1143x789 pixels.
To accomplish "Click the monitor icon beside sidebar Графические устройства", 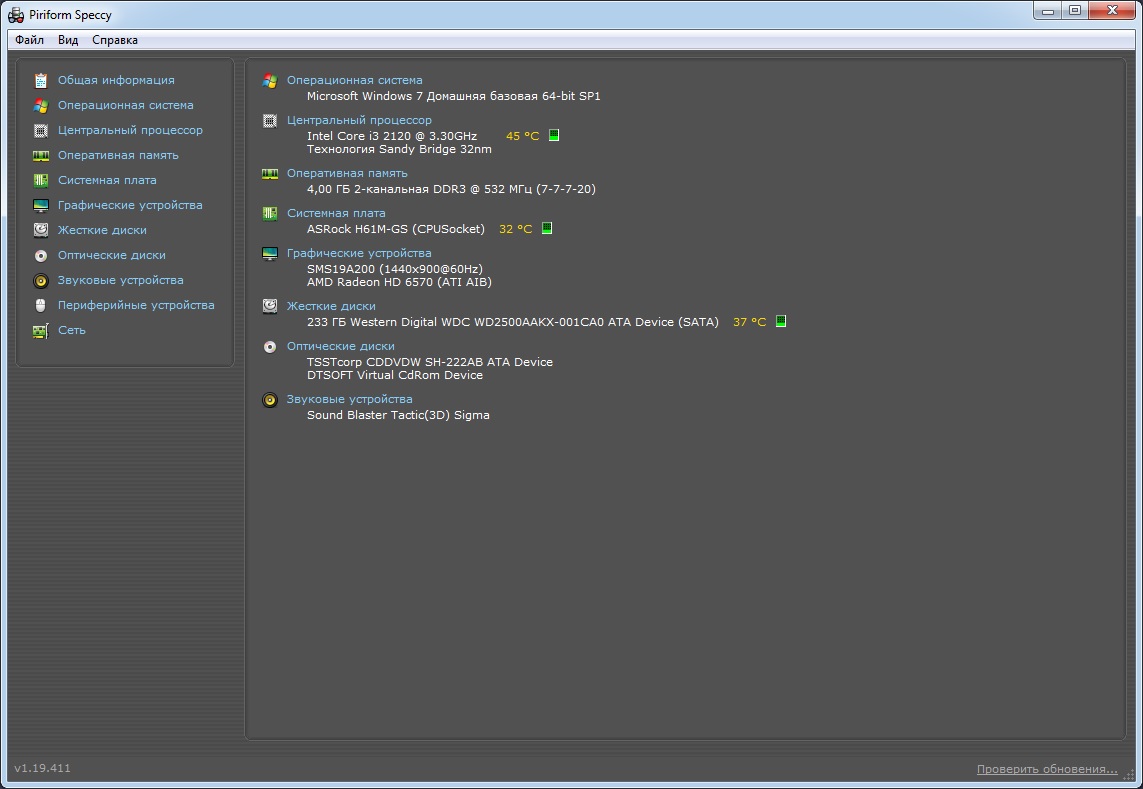I will (41, 205).
